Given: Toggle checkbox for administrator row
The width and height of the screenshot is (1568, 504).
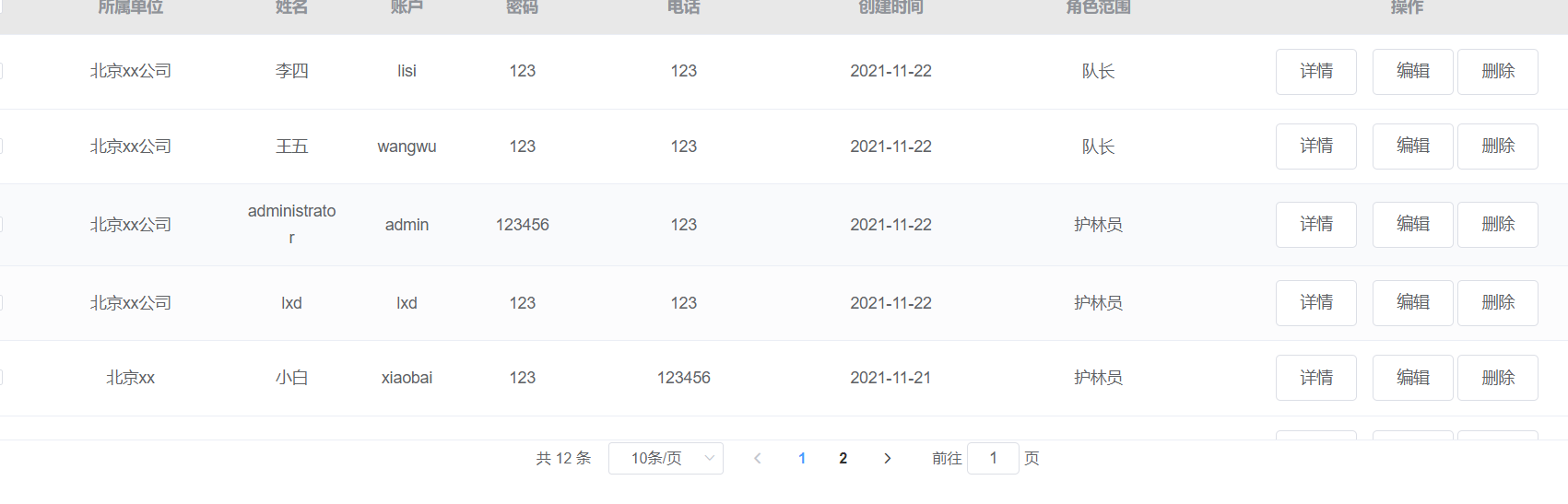Looking at the screenshot, I should point(0,225).
